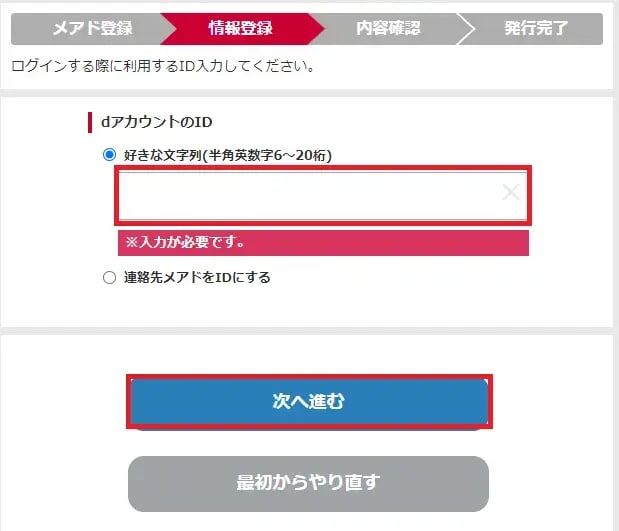Choose the 連絡先メアドをIDにする radio option
Image resolution: width=619 pixels, height=531 pixels.
109,278
